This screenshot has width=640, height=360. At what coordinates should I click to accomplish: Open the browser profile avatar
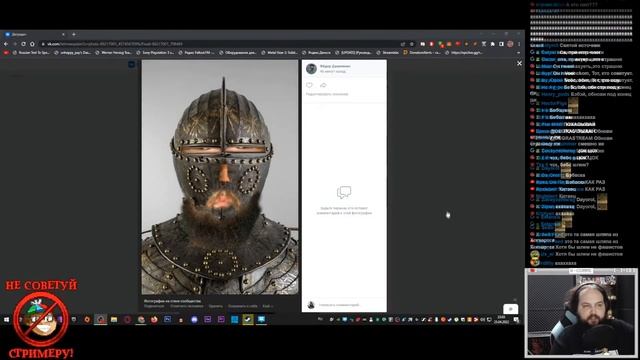510,44
